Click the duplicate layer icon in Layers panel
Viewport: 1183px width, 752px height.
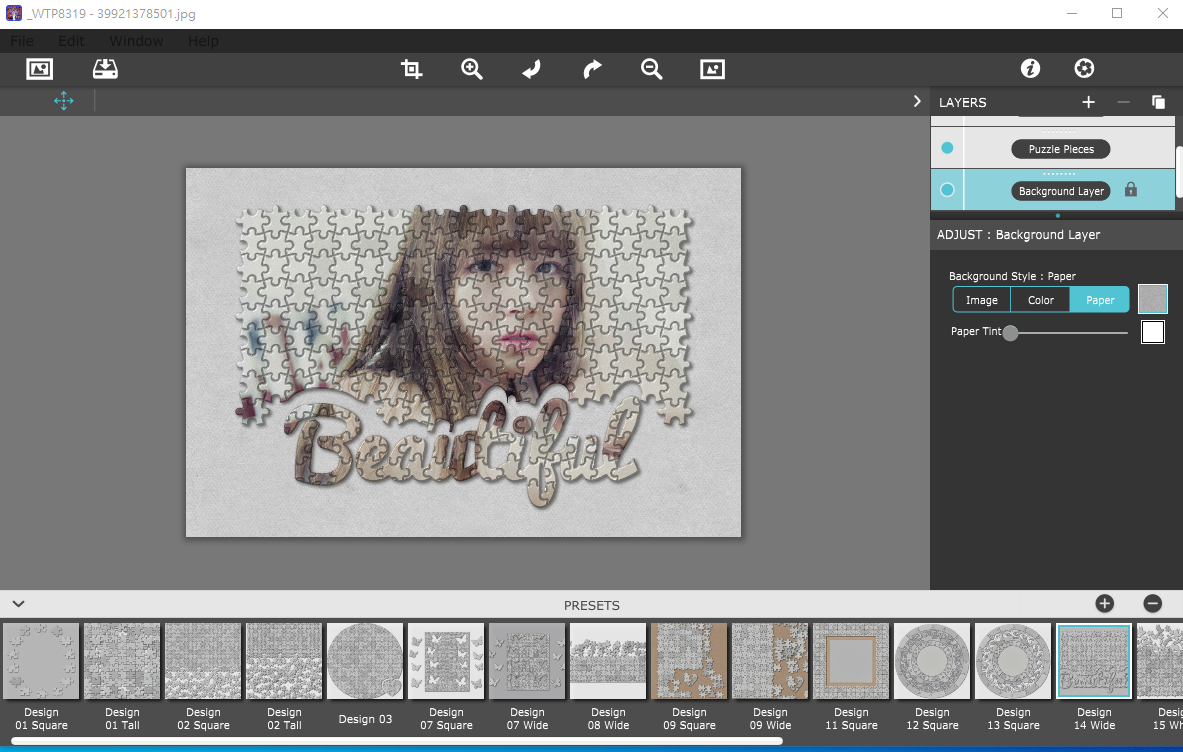click(1158, 102)
